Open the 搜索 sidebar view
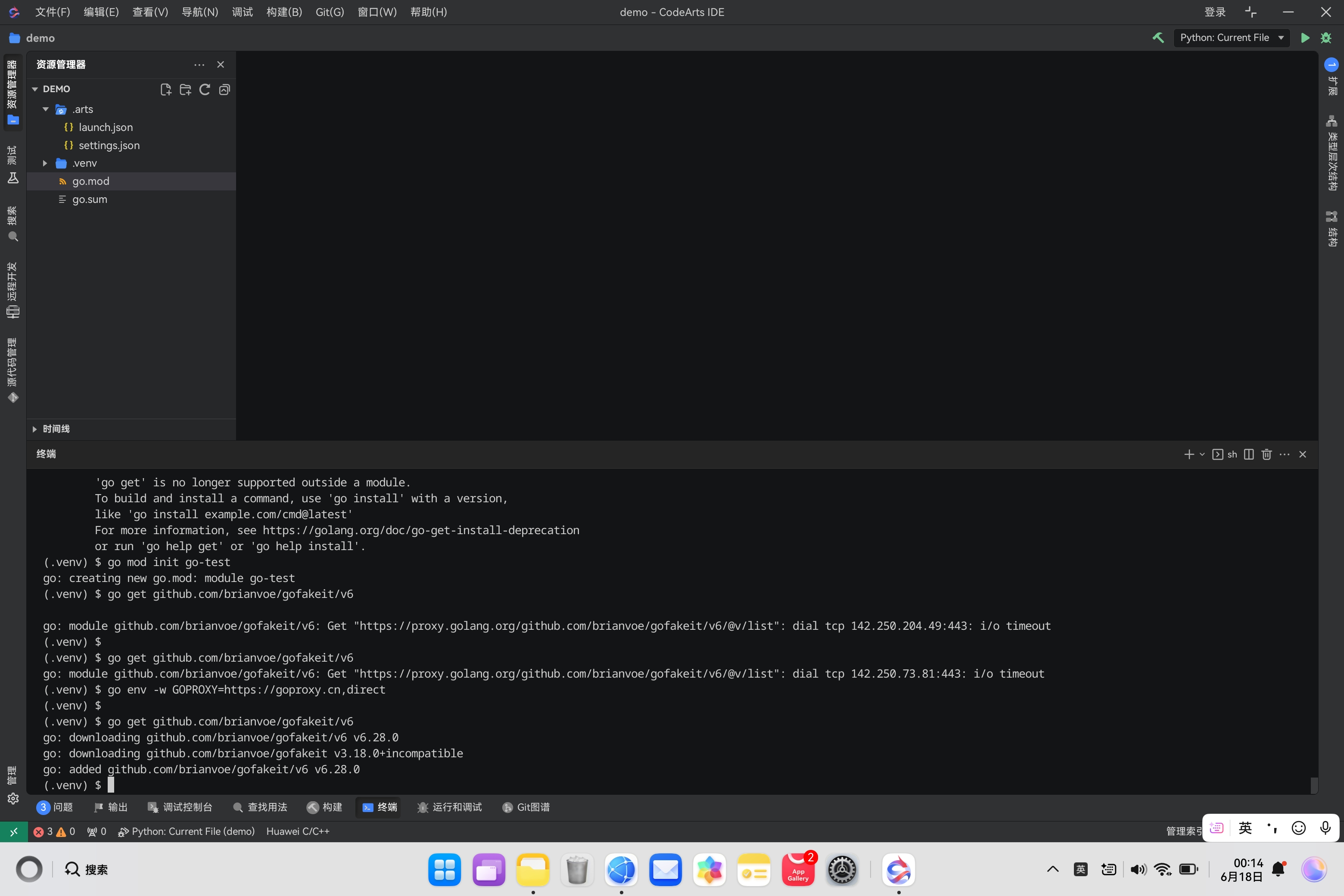The width and height of the screenshot is (1344, 896). click(12, 224)
